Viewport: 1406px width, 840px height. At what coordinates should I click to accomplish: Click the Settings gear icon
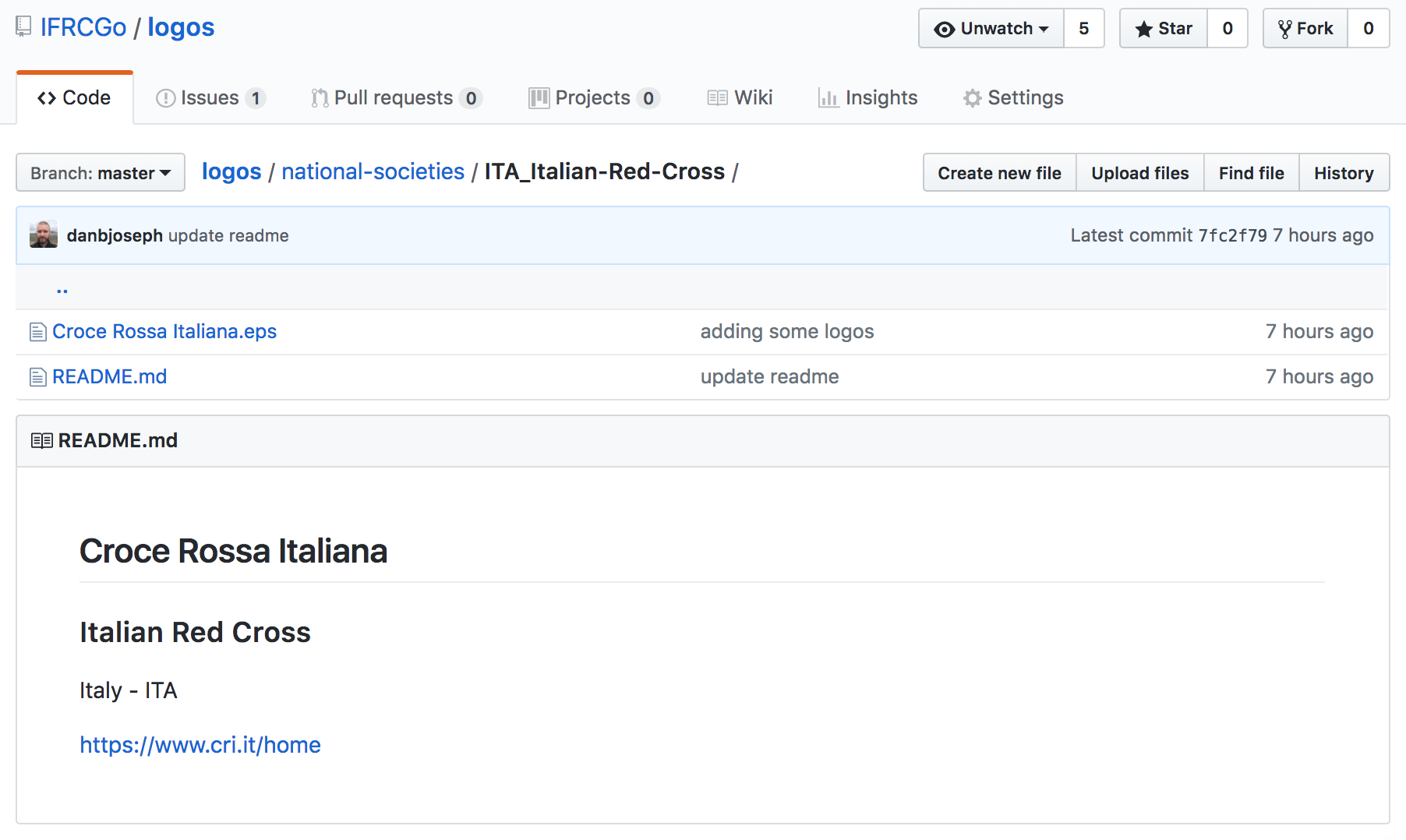972,98
